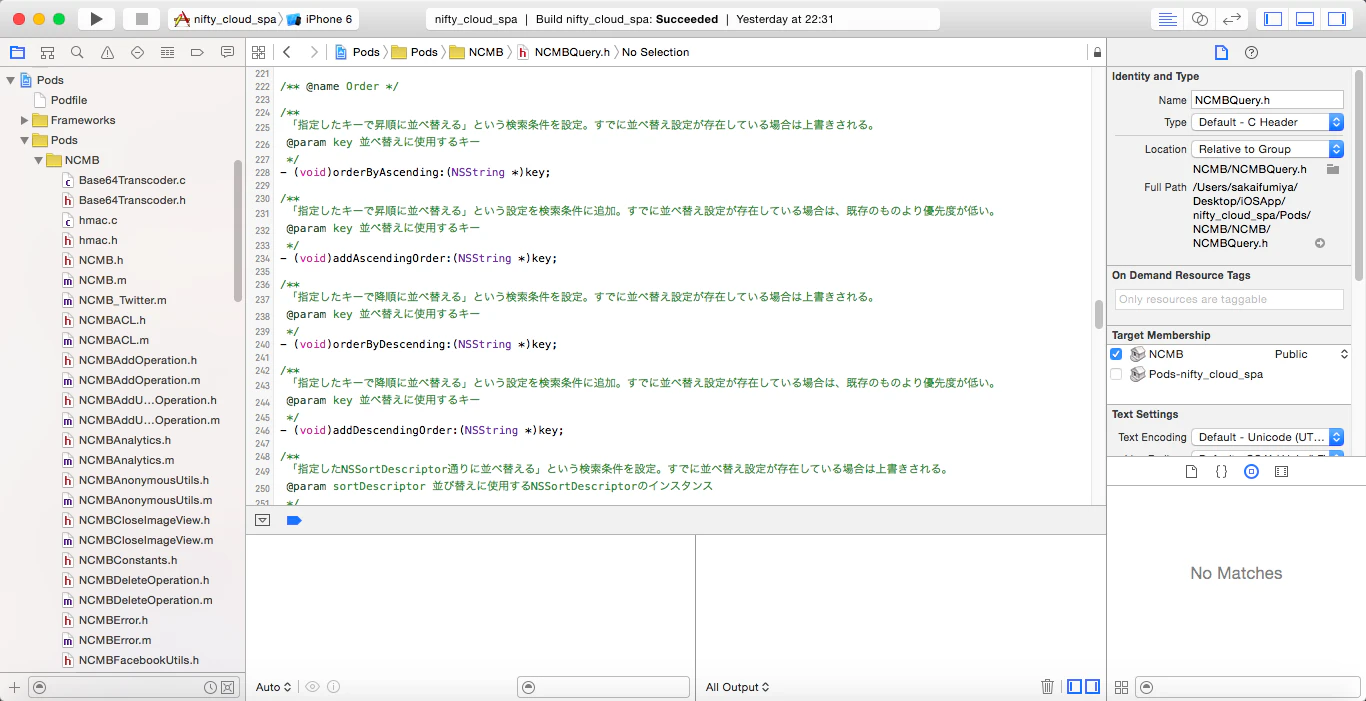Clear the console with trash icon
This screenshot has height=701, width=1366.
tap(1048, 687)
